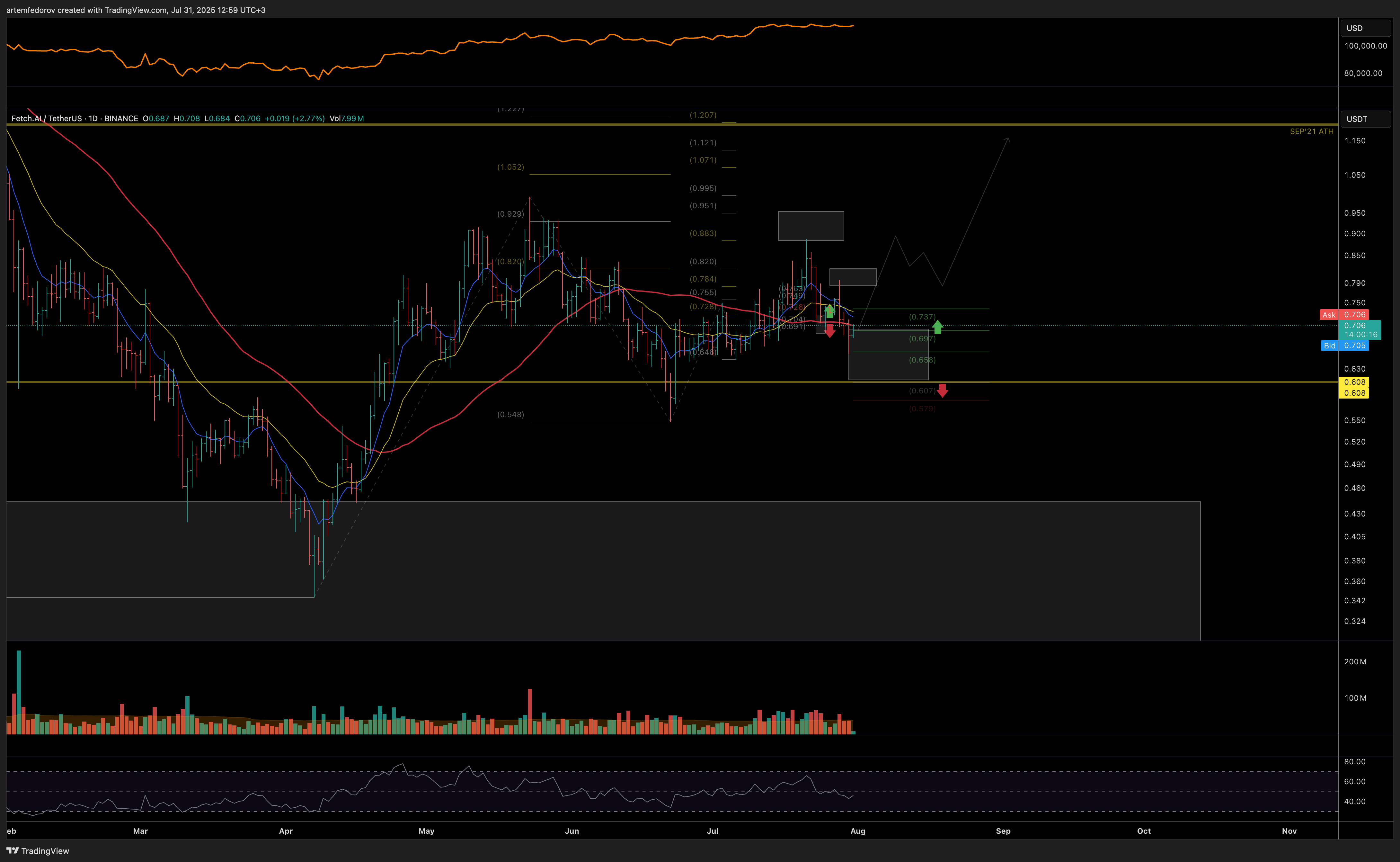Select the (1.071) Fibonacci level label
This screenshot has height=862, width=1400.
[703, 160]
